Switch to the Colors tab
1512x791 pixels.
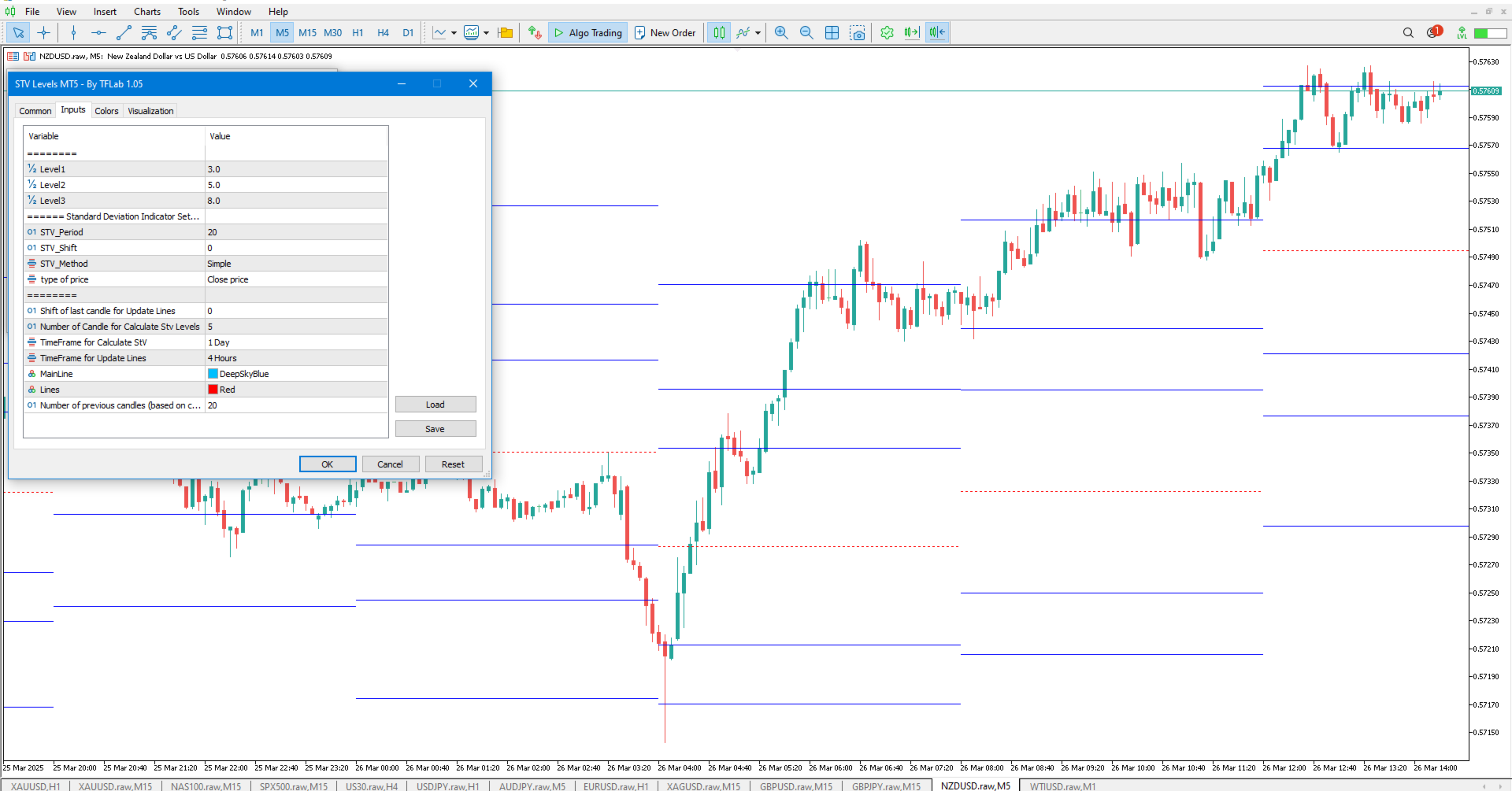click(106, 110)
